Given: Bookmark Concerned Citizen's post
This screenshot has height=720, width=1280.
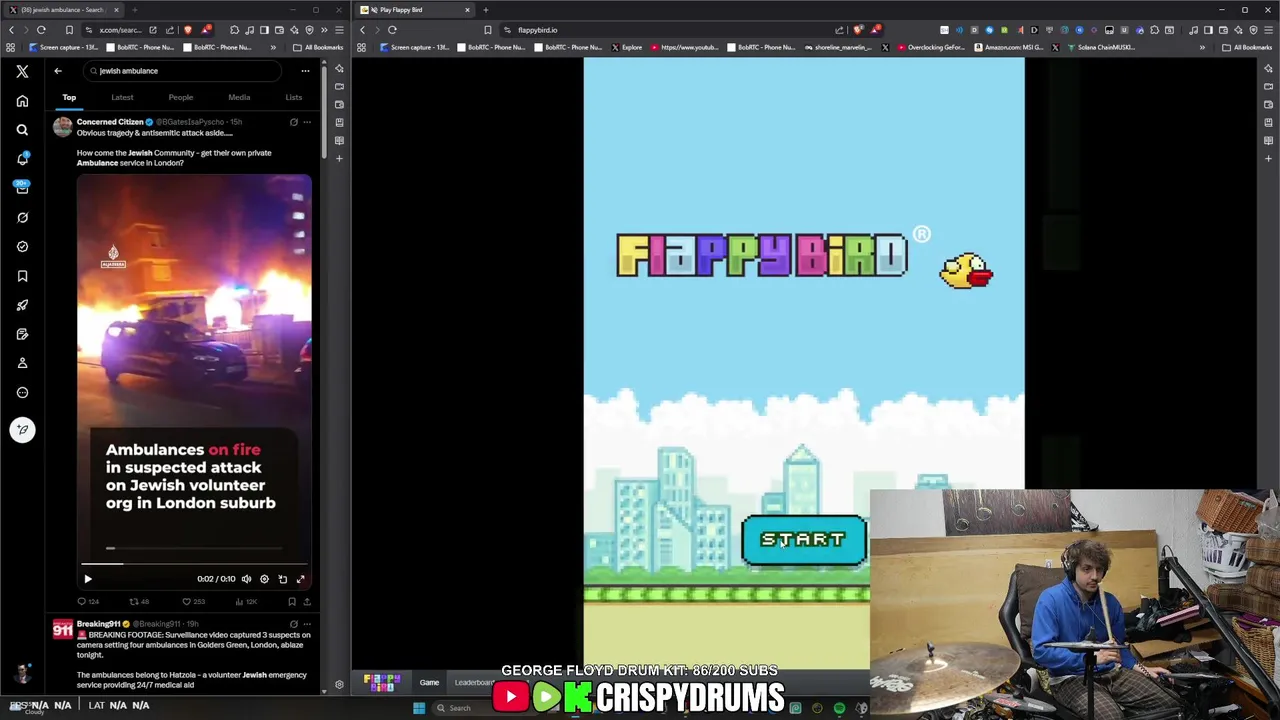Looking at the screenshot, I should coord(292,601).
